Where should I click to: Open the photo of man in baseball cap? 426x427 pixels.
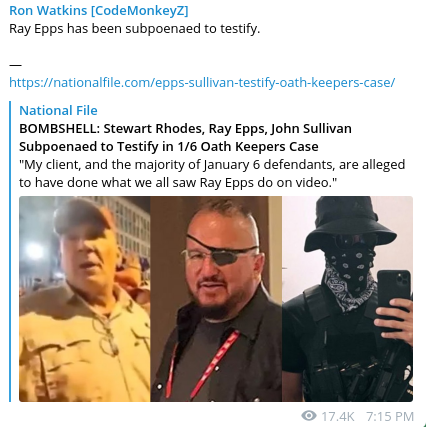coord(85,299)
